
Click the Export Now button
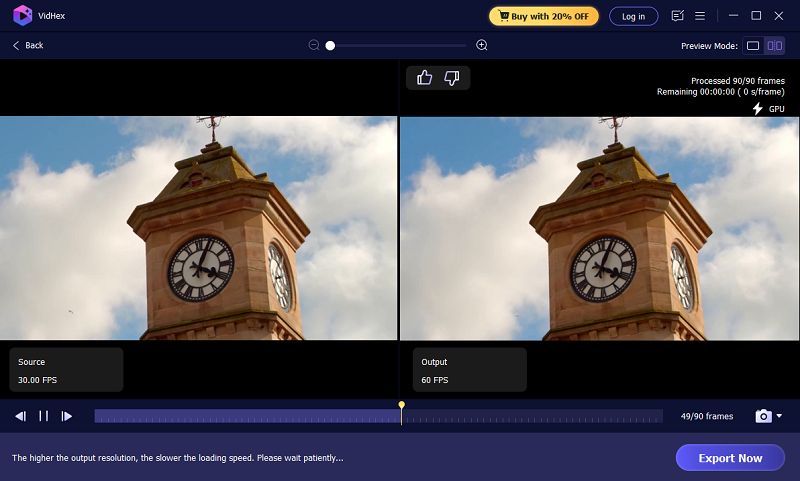(x=729, y=458)
